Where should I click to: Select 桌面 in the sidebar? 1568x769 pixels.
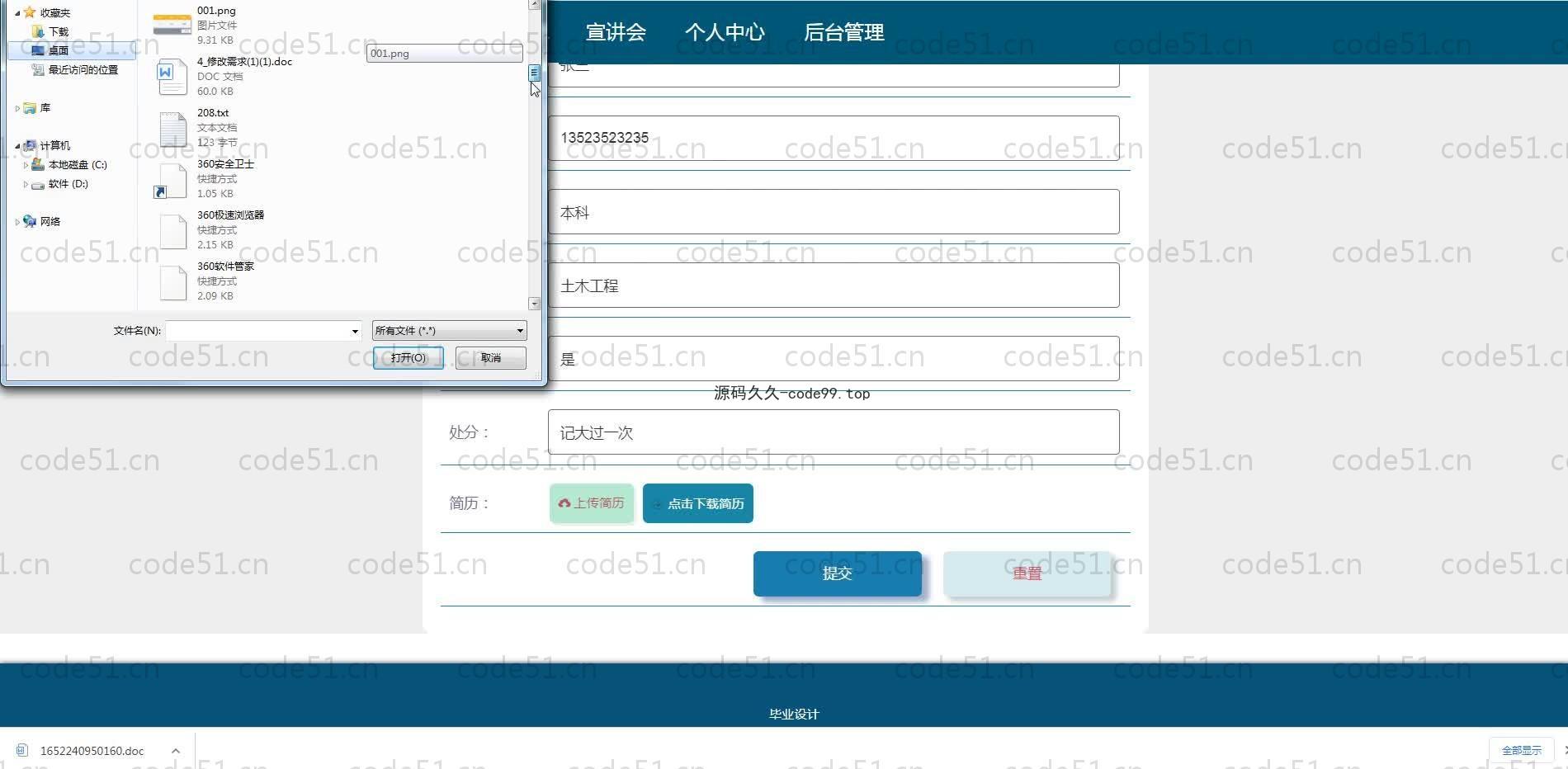71,50
